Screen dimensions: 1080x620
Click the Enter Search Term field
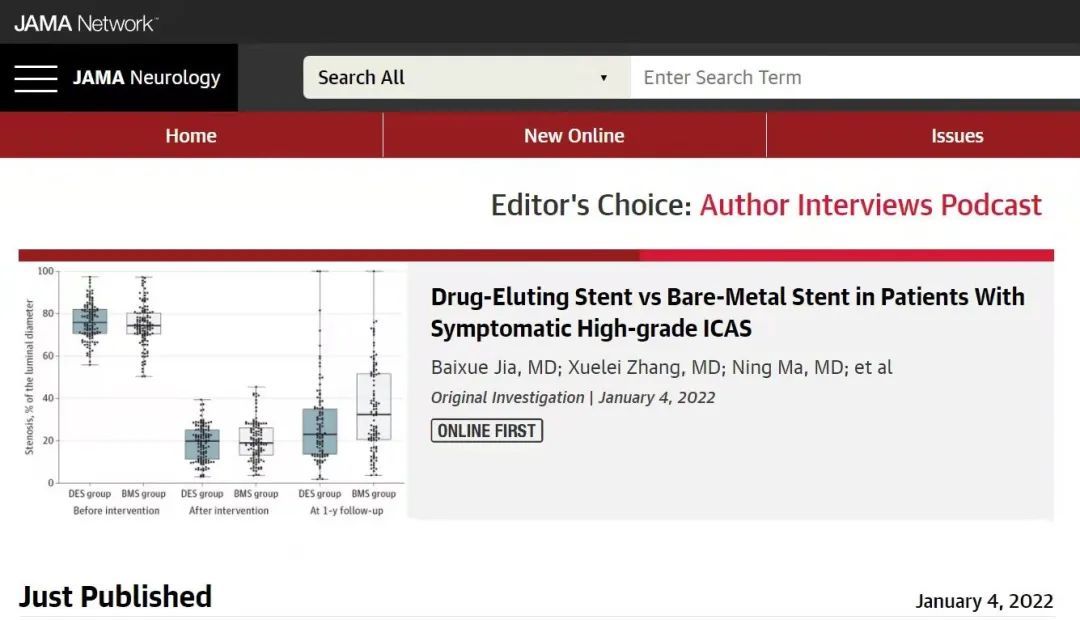coord(855,77)
